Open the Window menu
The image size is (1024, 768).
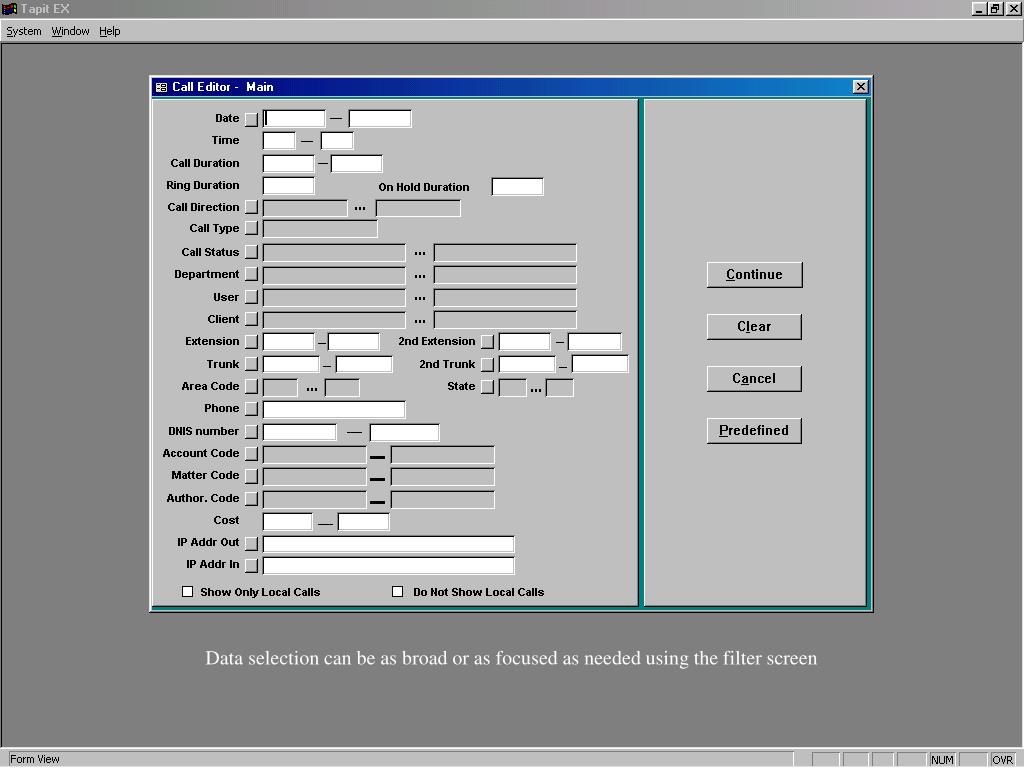tap(71, 31)
